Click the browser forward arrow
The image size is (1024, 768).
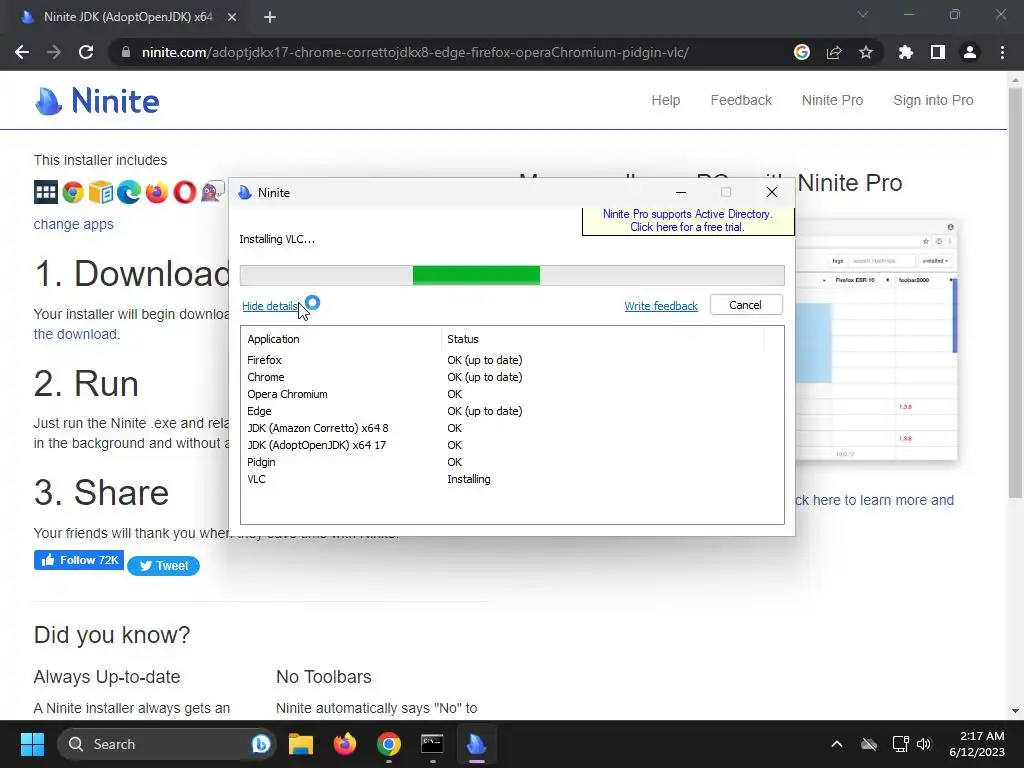tap(54, 52)
